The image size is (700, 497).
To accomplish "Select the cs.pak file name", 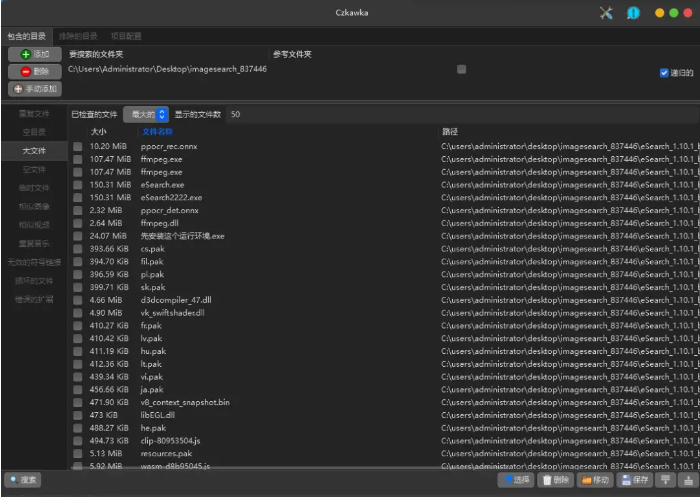I will (x=153, y=249).
